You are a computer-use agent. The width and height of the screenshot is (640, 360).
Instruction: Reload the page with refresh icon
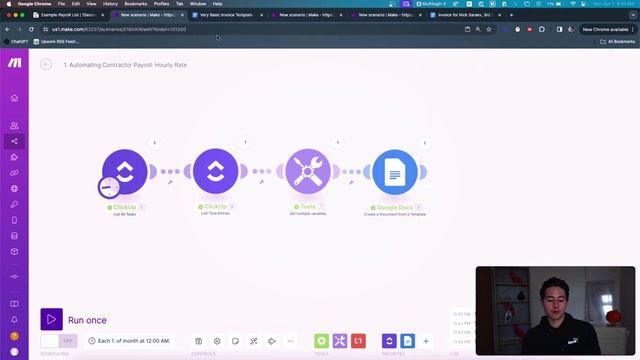[x=31, y=29]
